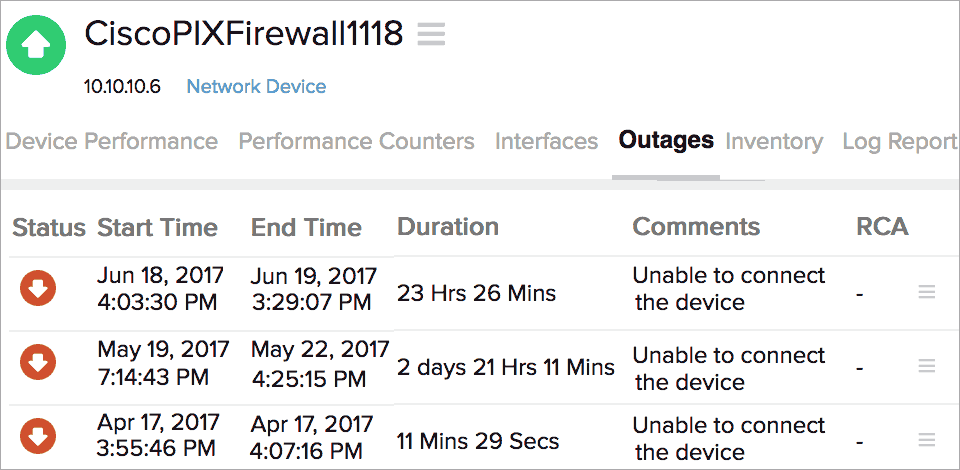Open row menu for the Jun 18 outage
This screenshot has height=470, width=960.
pyautogui.click(x=927, y=292)
